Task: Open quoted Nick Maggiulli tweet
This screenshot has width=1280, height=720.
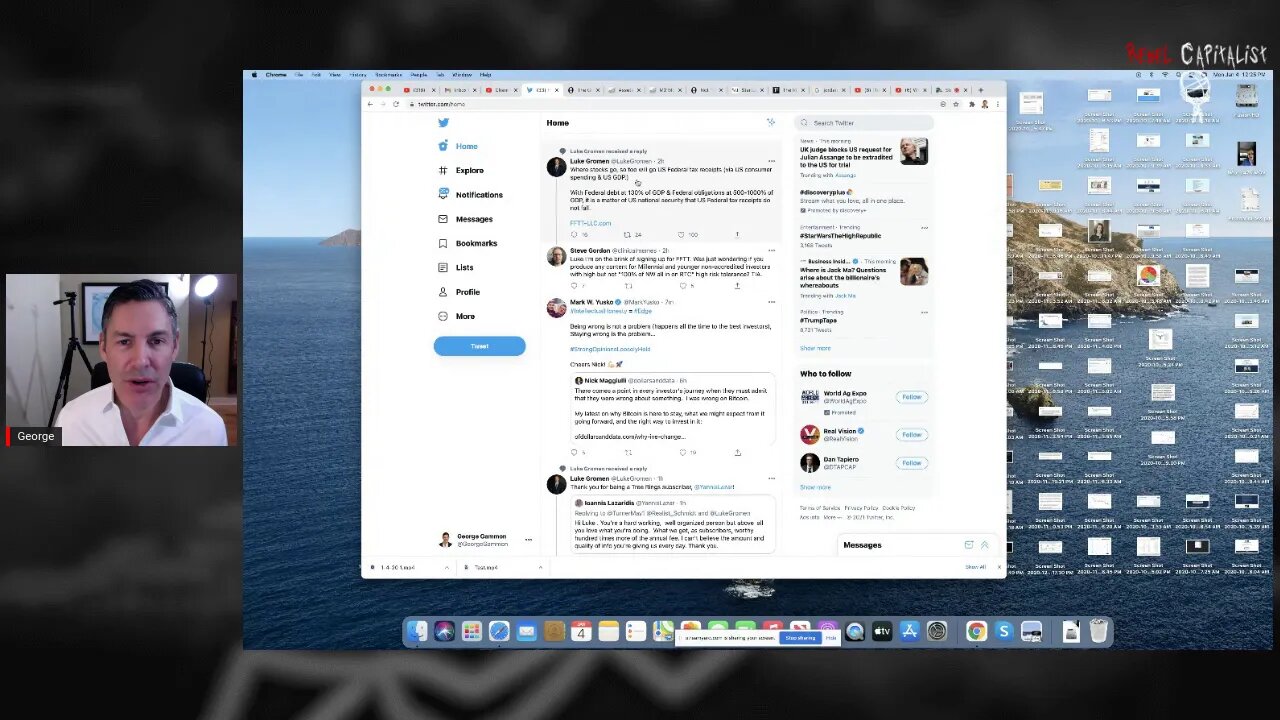Action: tap(672, 408)
